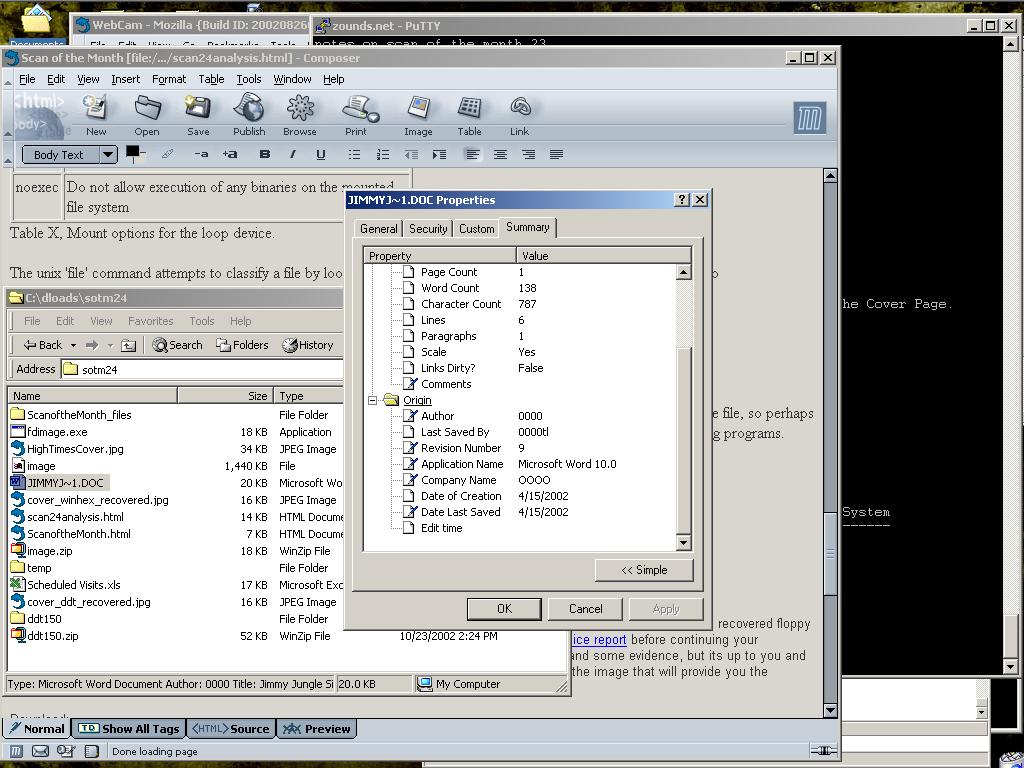Open the Tools menu in Composer

point(249,79)
